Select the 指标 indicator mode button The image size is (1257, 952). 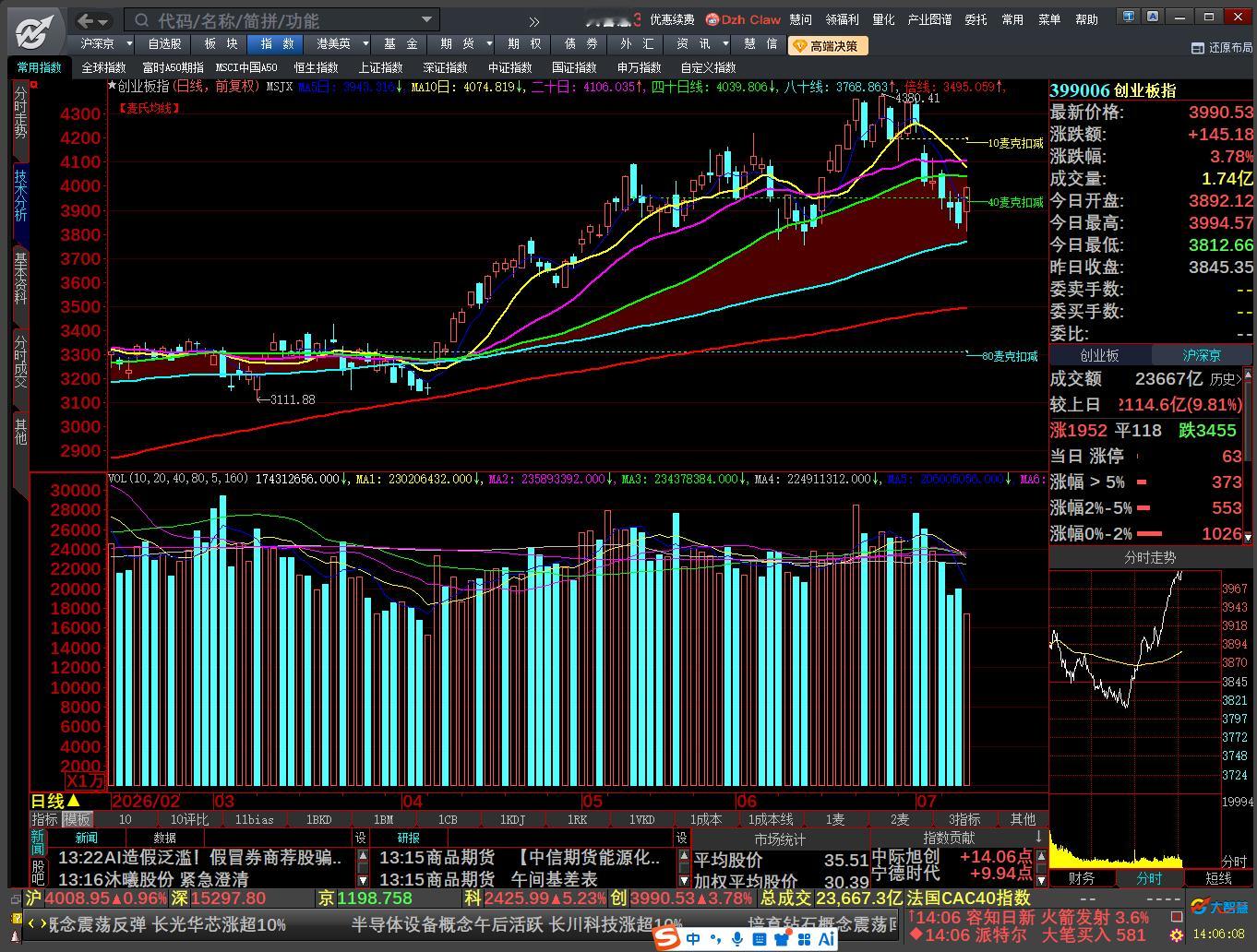tap(44, 819)
